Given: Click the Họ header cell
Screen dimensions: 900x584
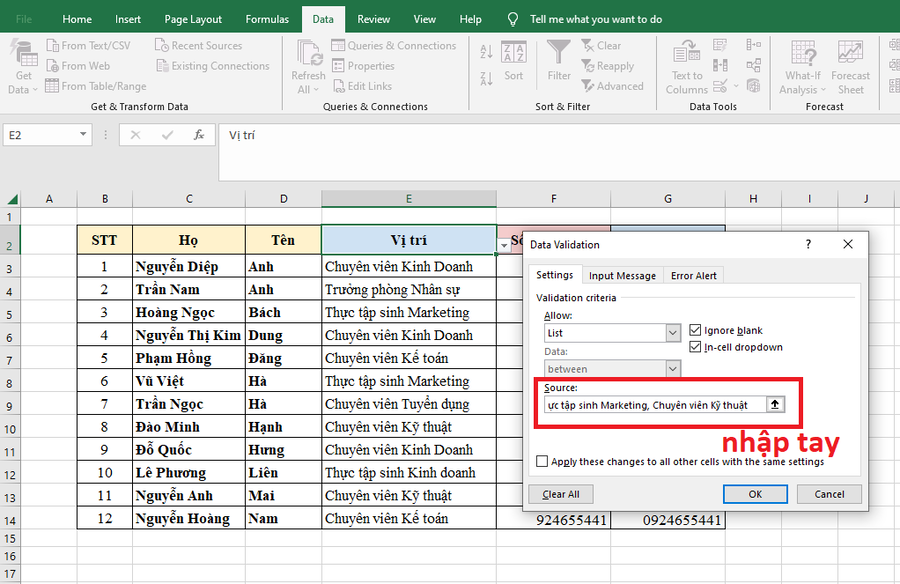Looking at the screenshot, I should [189, 240].
